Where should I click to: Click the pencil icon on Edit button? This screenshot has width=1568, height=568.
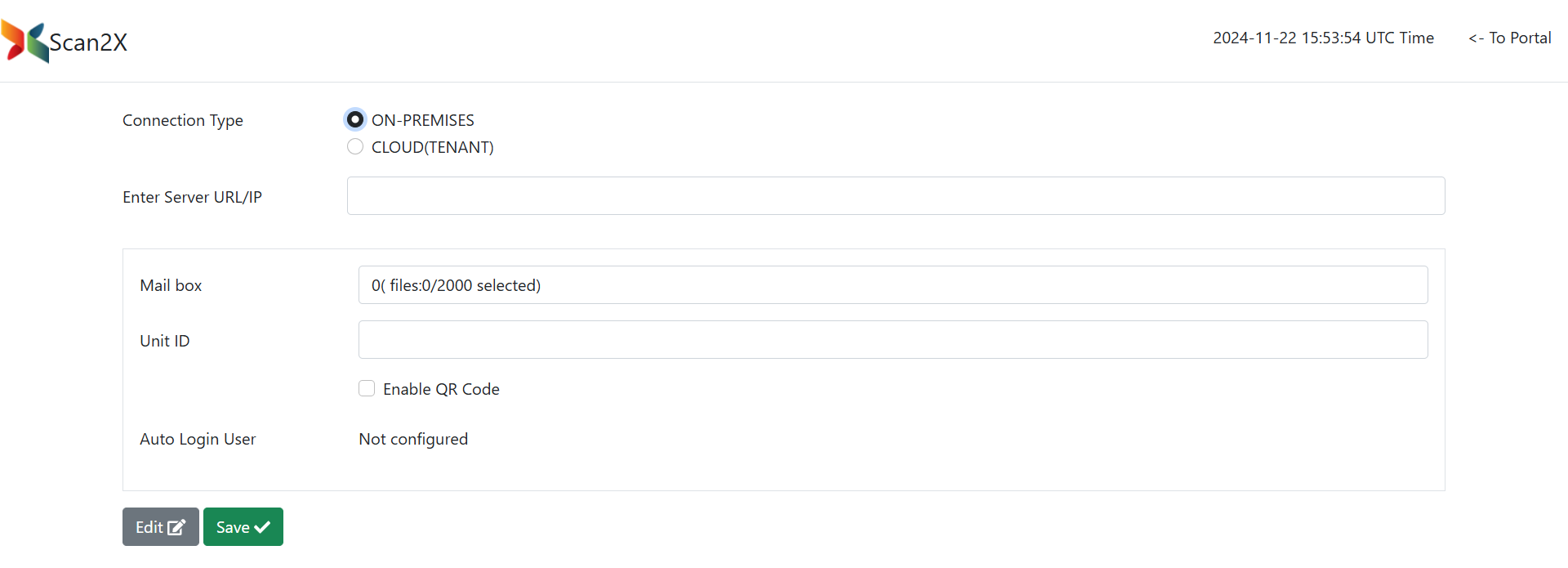(176, 527)
